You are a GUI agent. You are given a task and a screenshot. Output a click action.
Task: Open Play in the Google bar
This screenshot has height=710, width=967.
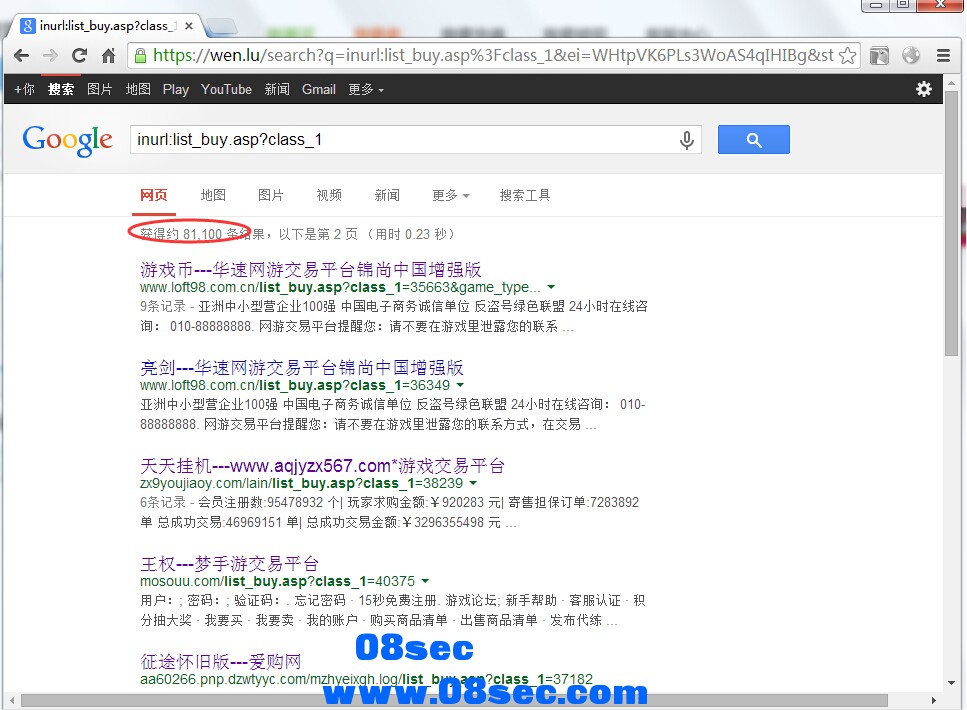176,89
